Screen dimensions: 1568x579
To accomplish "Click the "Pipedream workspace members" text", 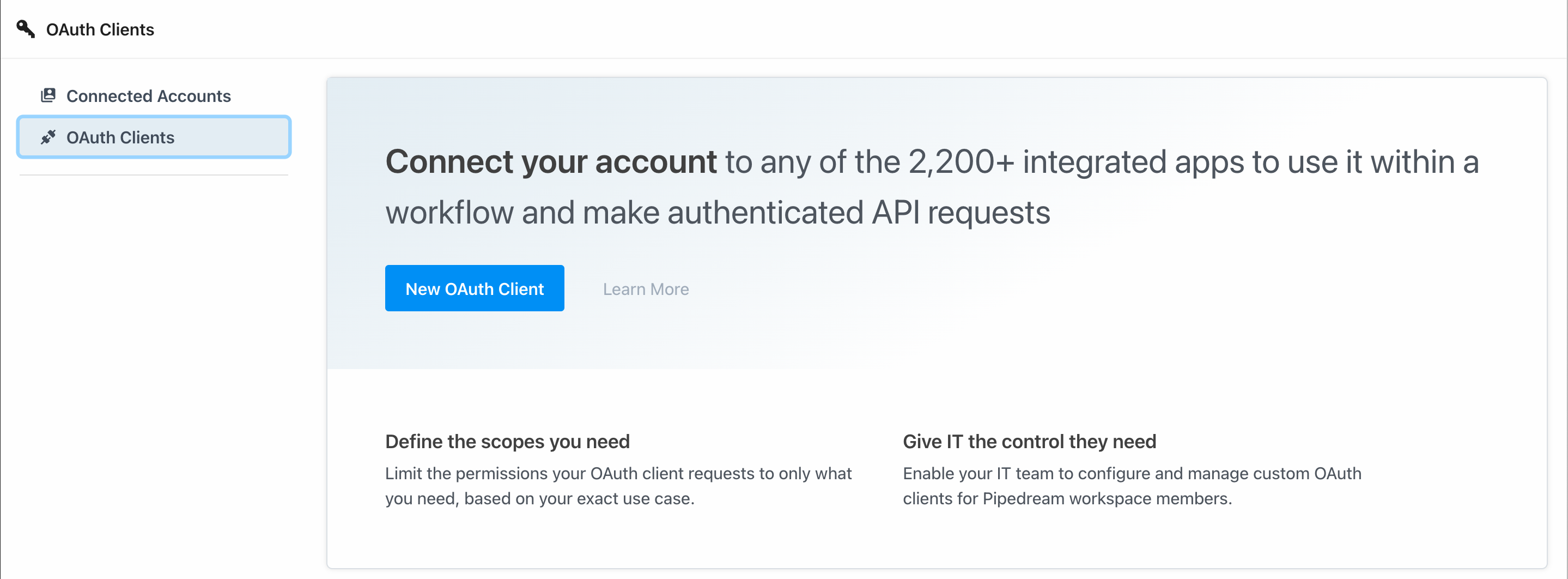I will (1106, 499).
